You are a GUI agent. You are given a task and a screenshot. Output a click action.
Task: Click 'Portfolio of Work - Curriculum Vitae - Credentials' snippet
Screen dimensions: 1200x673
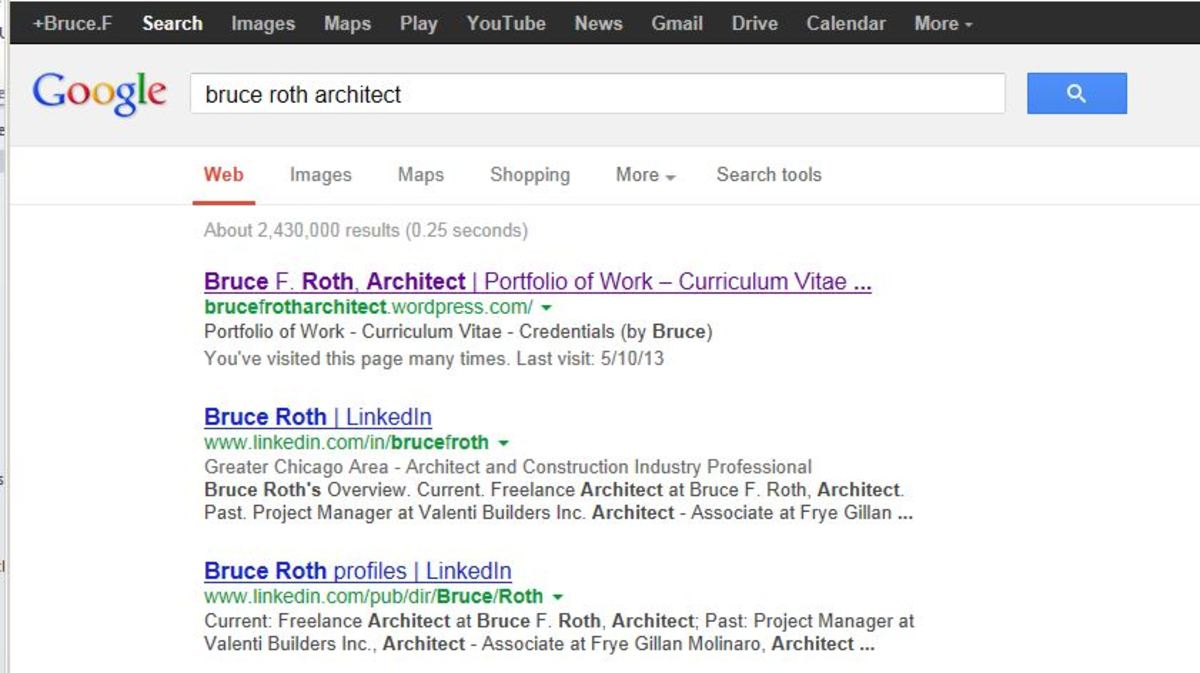458,332
